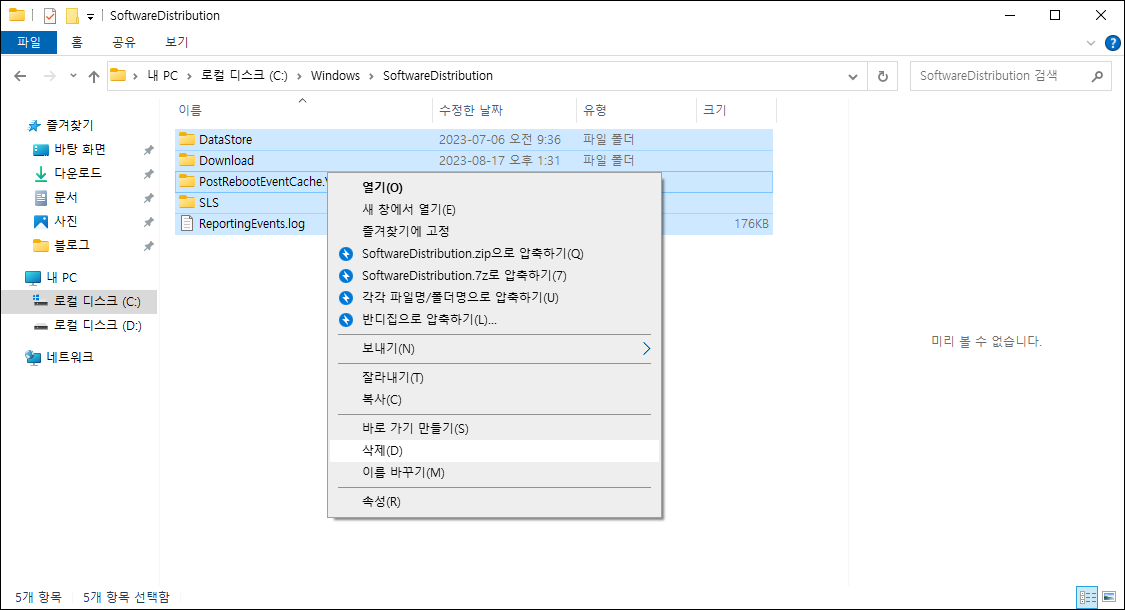Image resolution: width=1125 pixels, height=610 pixels.
Task: Open 다운로드 in the navigation pane
Action: [x=77, y=173]
